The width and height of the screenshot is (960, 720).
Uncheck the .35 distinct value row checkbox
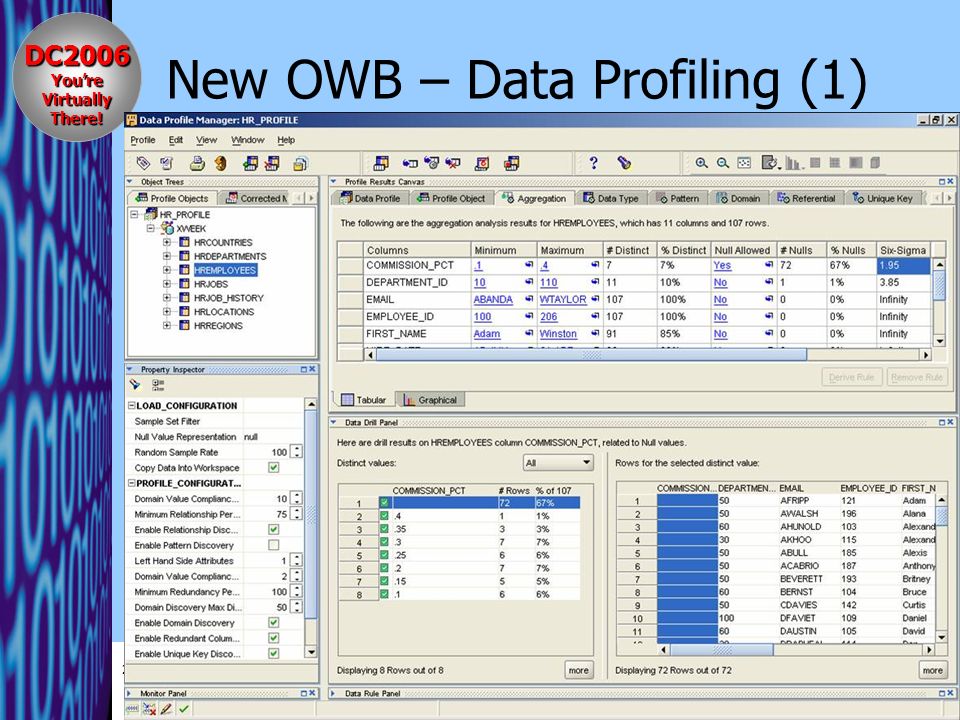384,529
